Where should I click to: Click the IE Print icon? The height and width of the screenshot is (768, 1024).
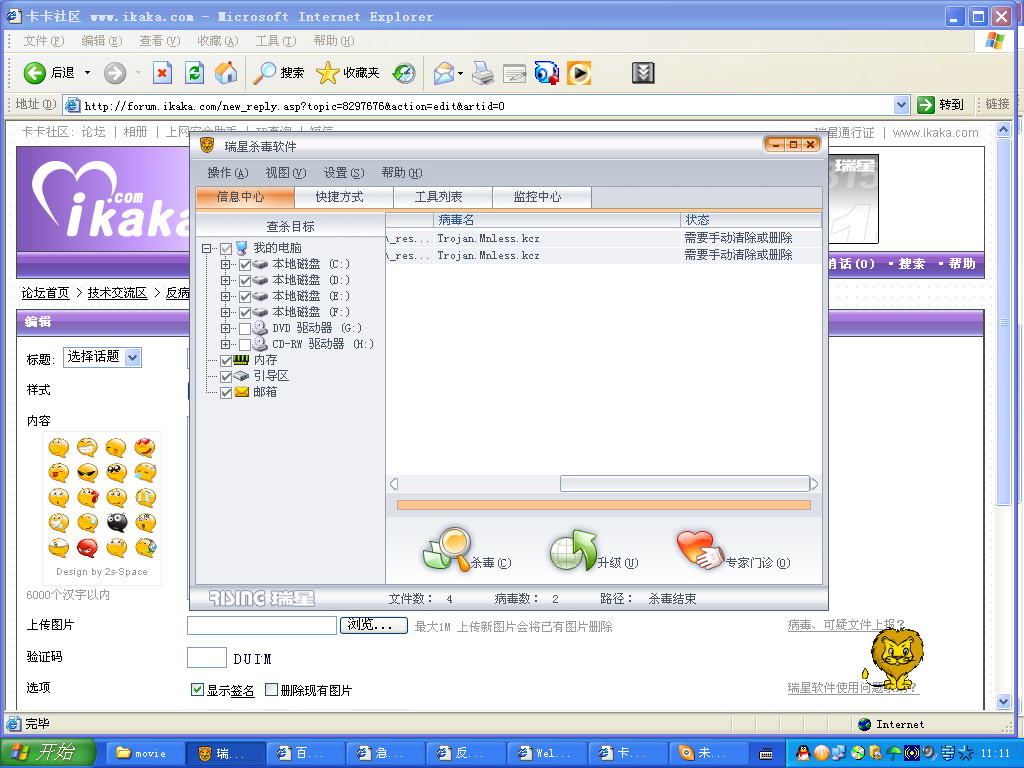[x=483, y=72]
